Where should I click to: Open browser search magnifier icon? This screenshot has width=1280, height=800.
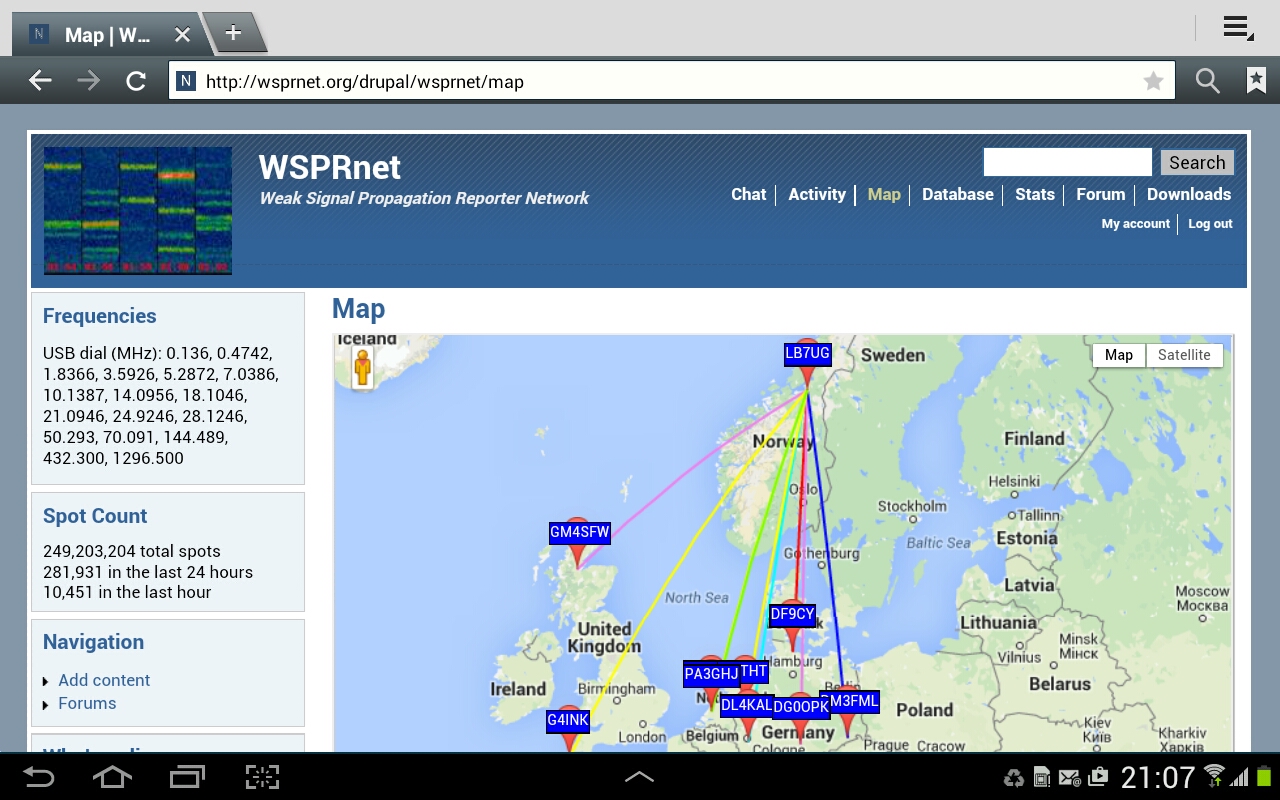pos(1208,81)
